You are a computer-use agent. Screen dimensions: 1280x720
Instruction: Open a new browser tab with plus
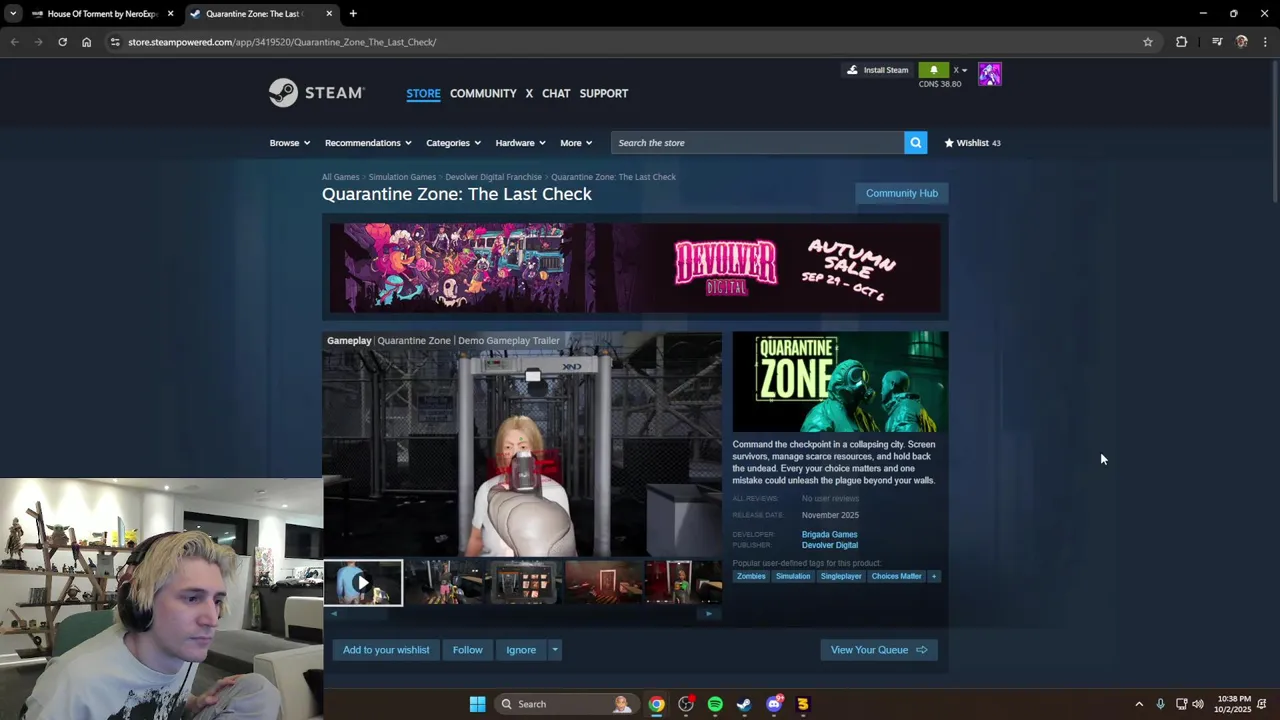pos(353,14)
